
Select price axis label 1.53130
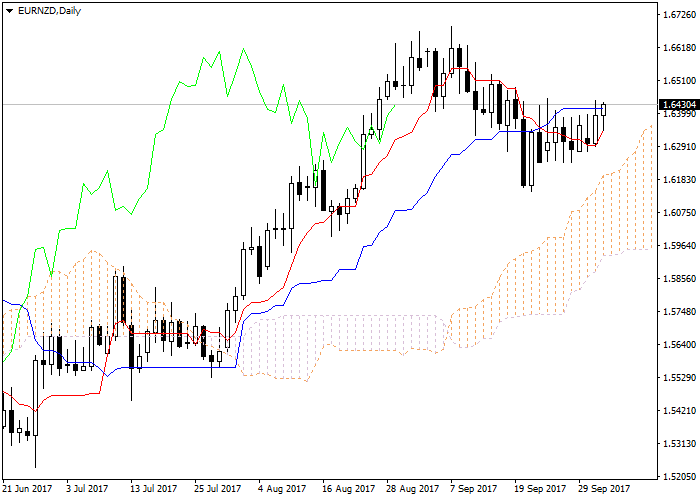pyautogui.click(x=679, y=444)
